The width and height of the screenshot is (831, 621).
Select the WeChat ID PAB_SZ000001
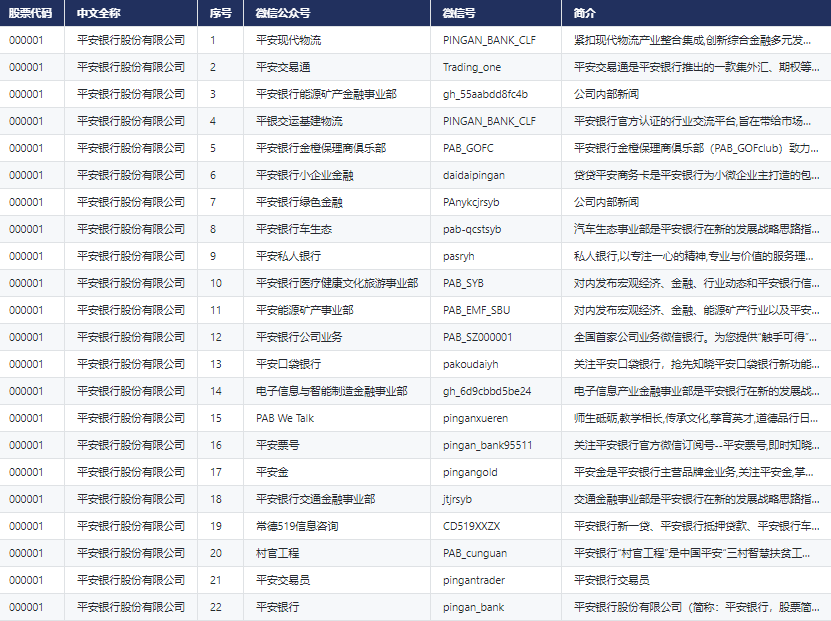pyautogui.click(x=478, y=338)
